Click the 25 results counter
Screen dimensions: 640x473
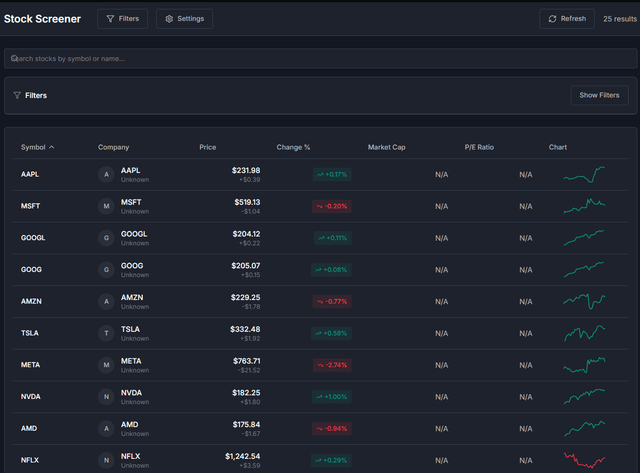pyautogui.click(x=620, y=19)
